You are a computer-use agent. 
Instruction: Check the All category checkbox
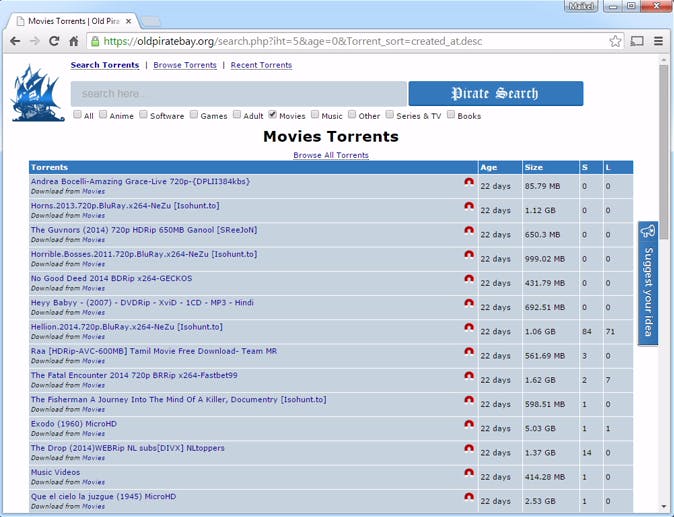tap(77, 114)
